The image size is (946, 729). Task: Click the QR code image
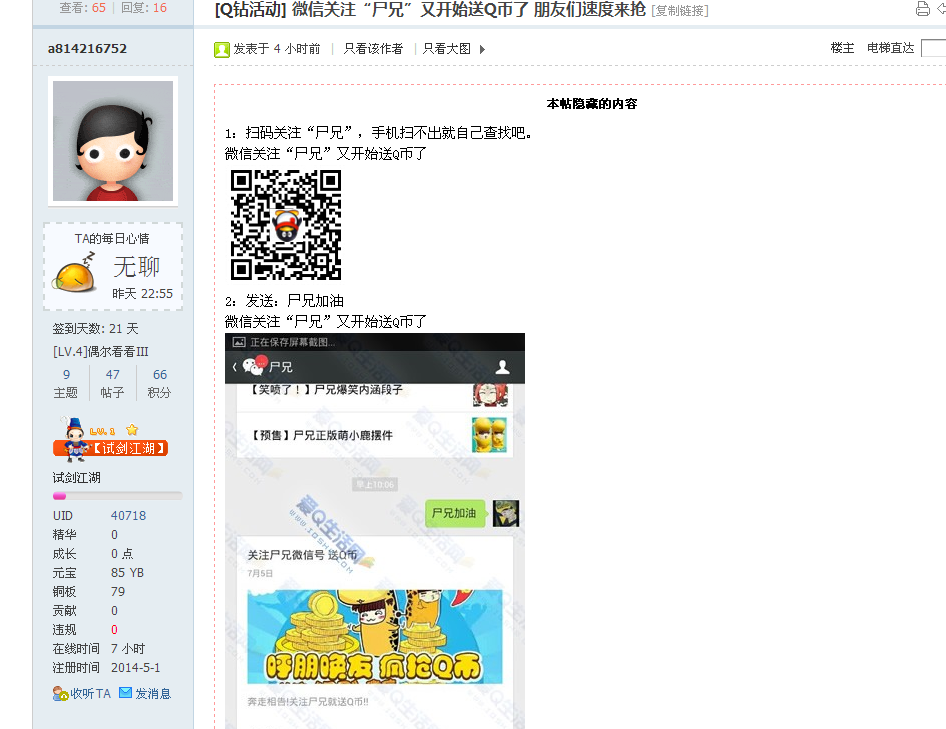tap(286, 224)
